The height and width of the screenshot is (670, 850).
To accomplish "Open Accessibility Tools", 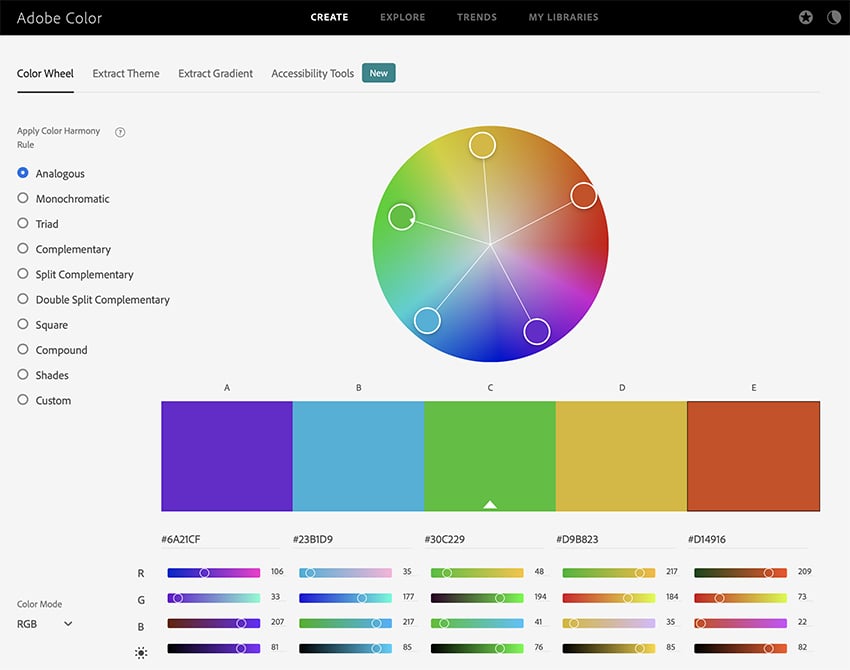I will point(312,73).
